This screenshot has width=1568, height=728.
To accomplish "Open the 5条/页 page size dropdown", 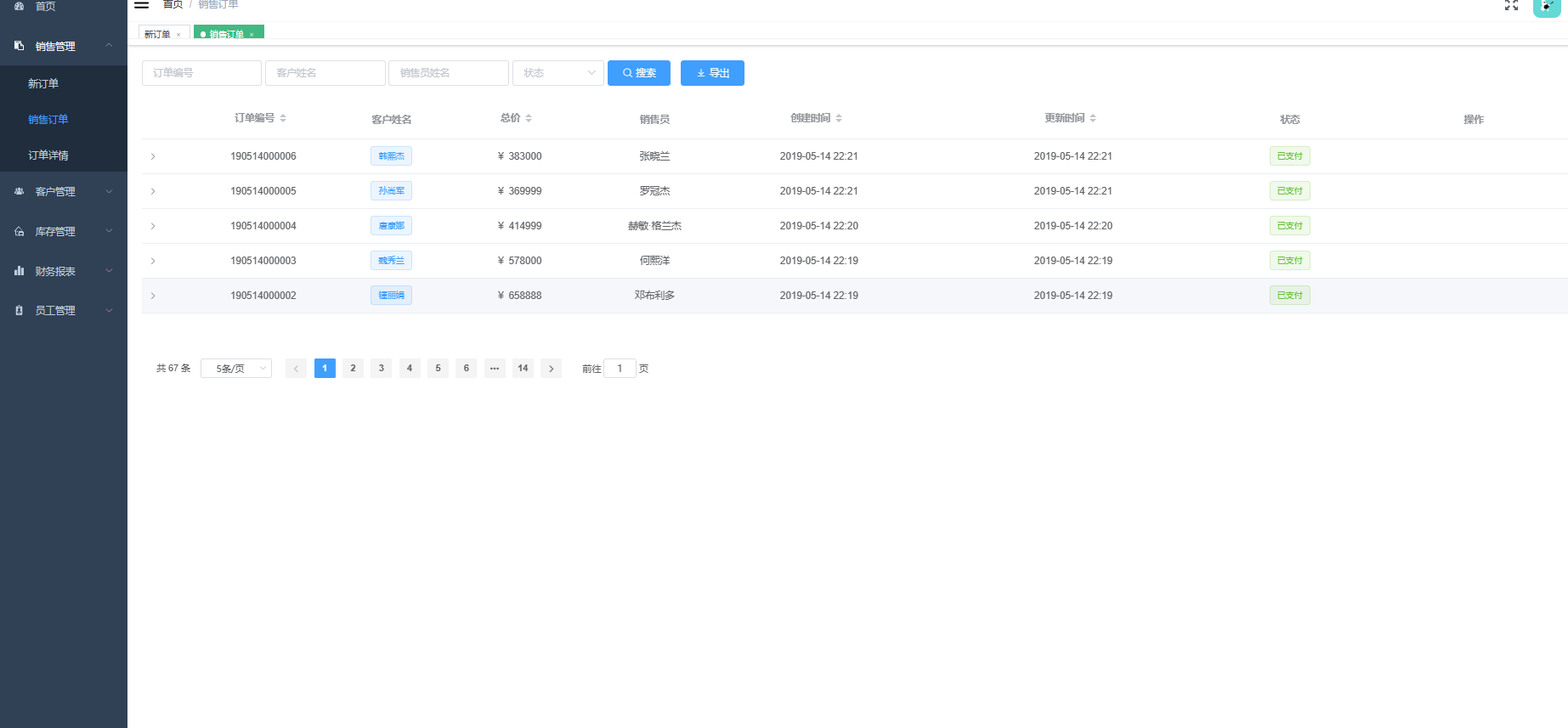I will pyautogui.click(x=236, y=369).
